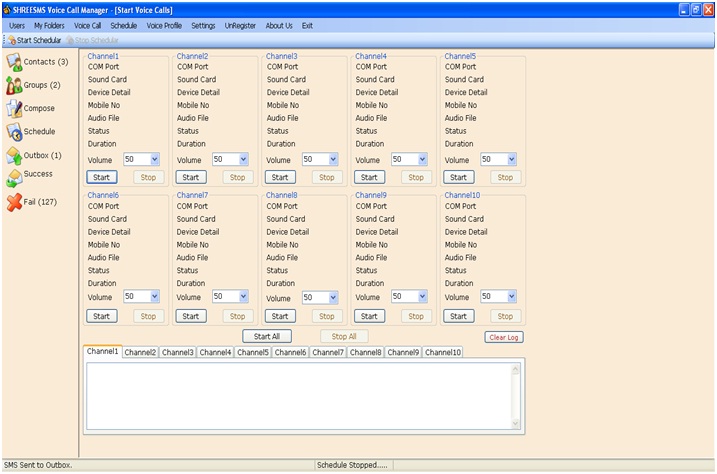Click log area scrollbar up arrow

click(x=516, y=369)
